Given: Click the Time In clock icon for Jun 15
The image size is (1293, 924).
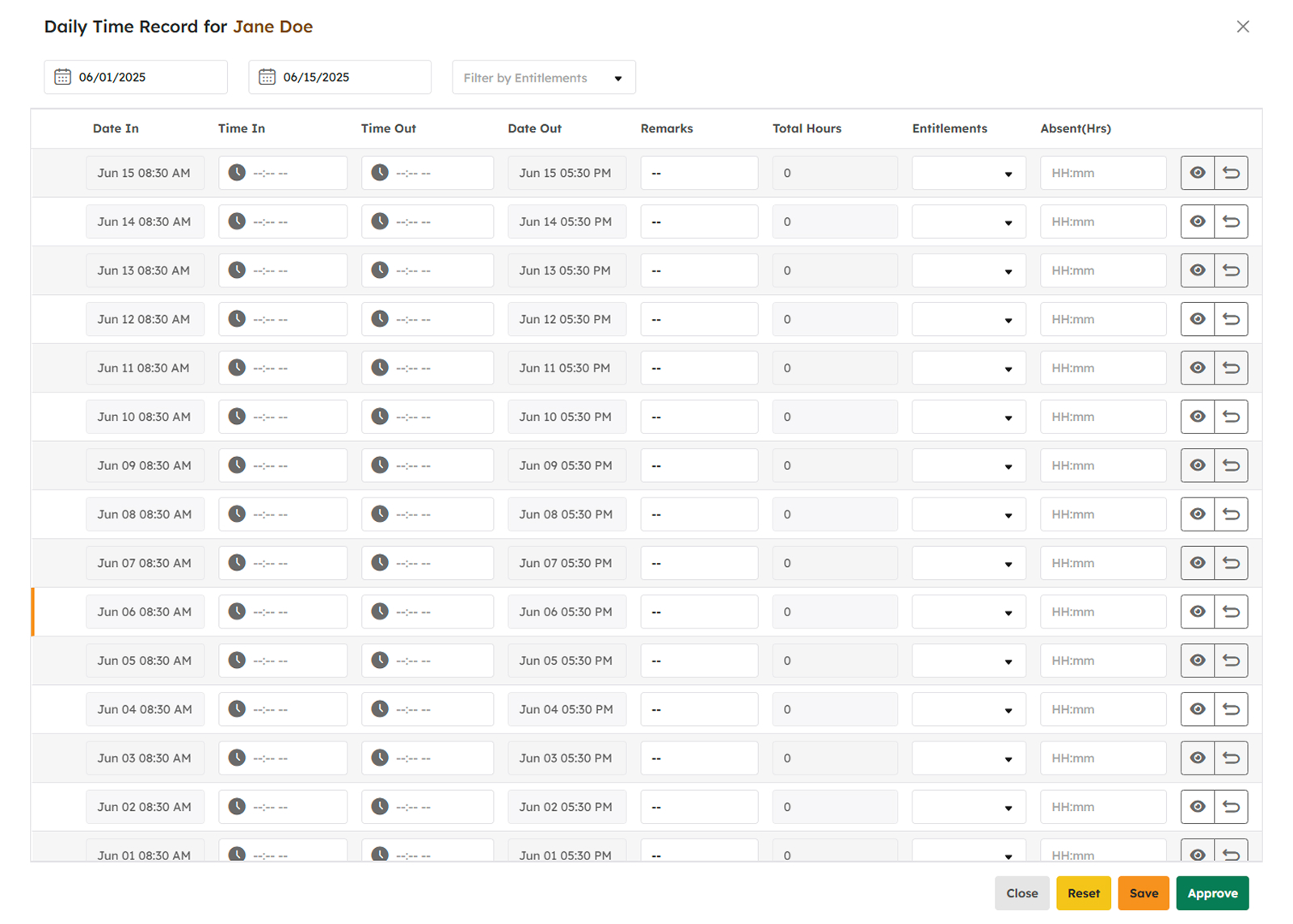Looking at the screenshot, I should pos(237,173).
